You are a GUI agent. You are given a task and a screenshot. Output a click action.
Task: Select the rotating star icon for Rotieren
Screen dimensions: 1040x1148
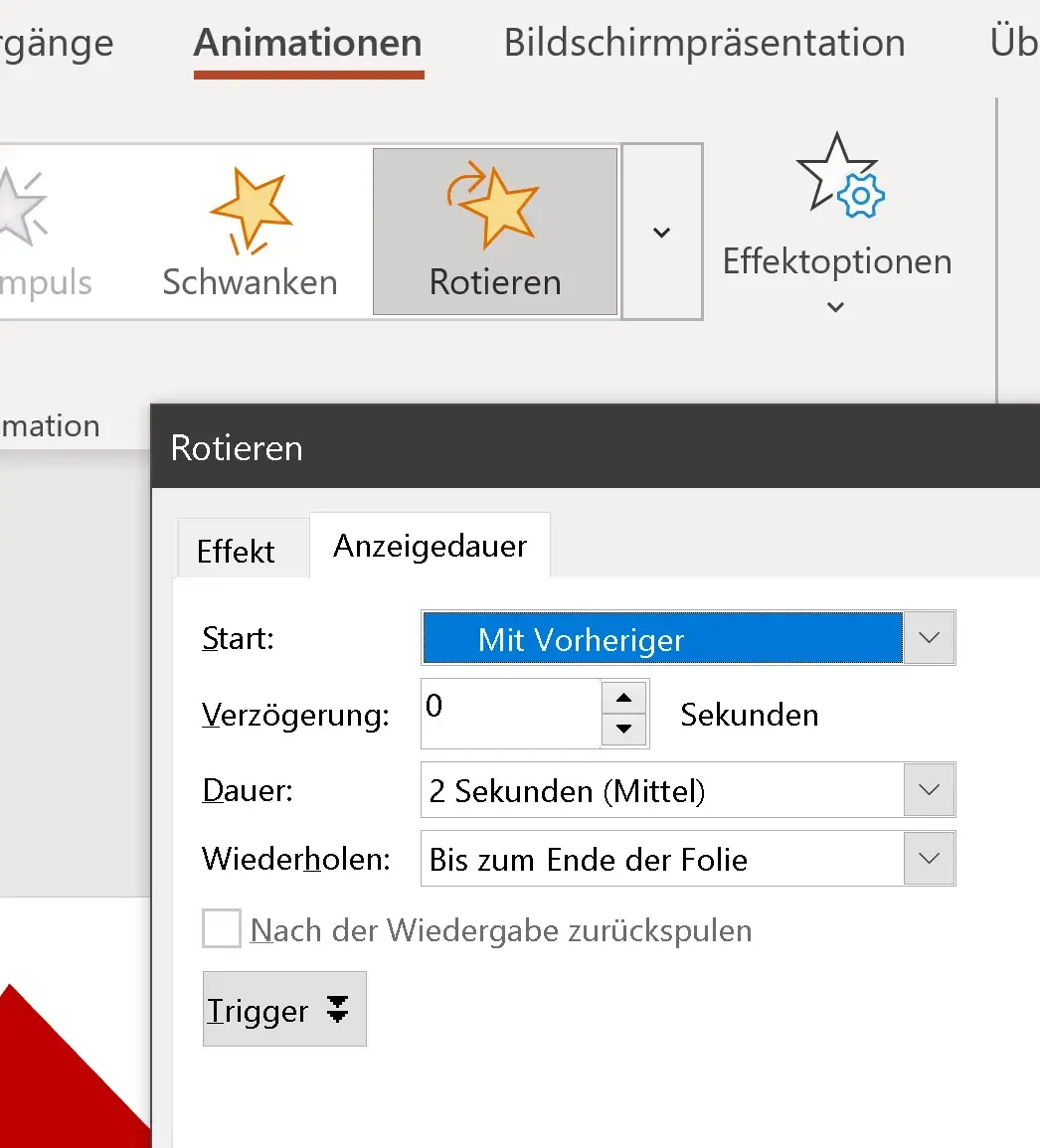click(x=494, y=206)
